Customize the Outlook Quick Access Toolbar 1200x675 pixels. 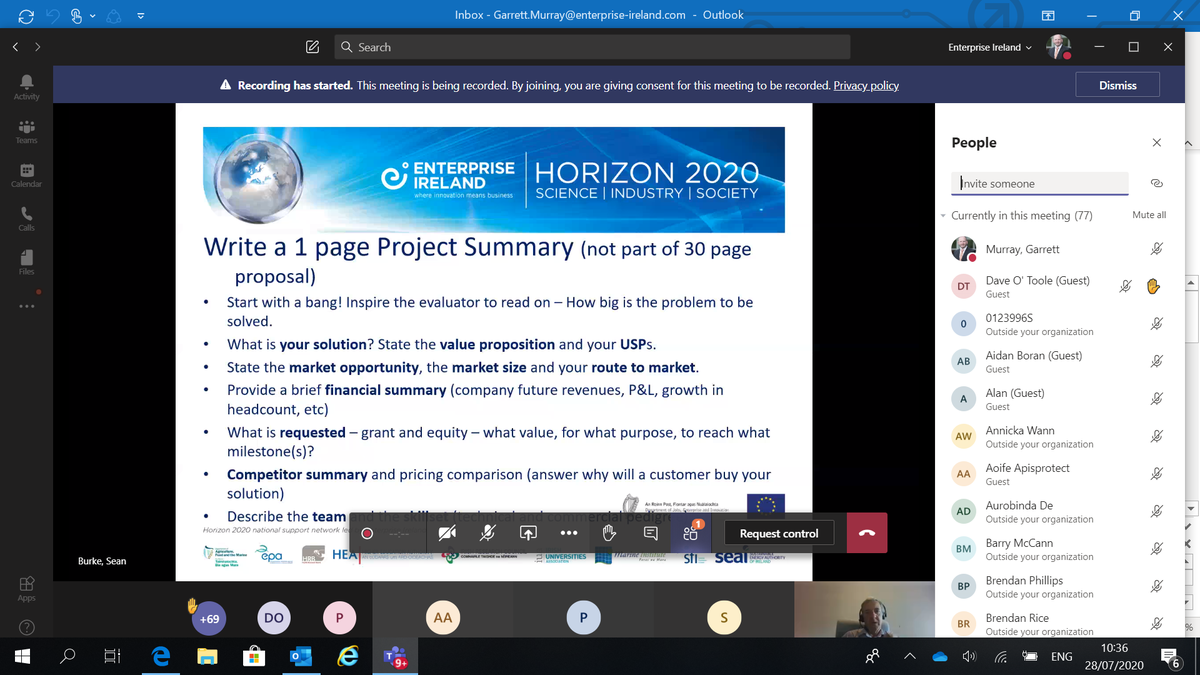(x=141, y=15)
